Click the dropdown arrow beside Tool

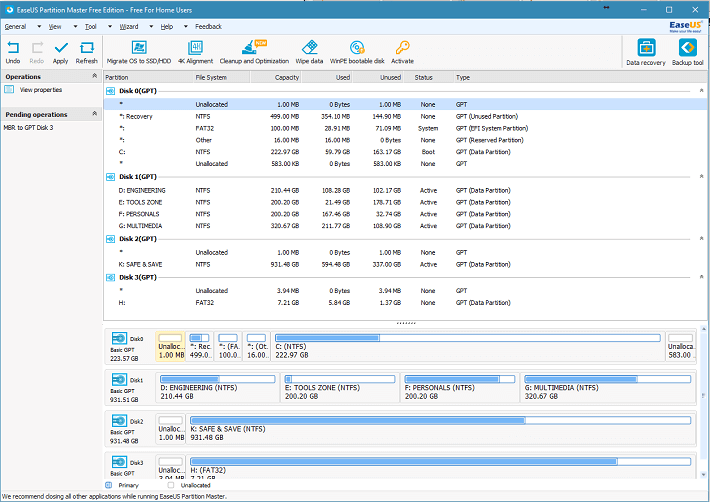point(110,27)
